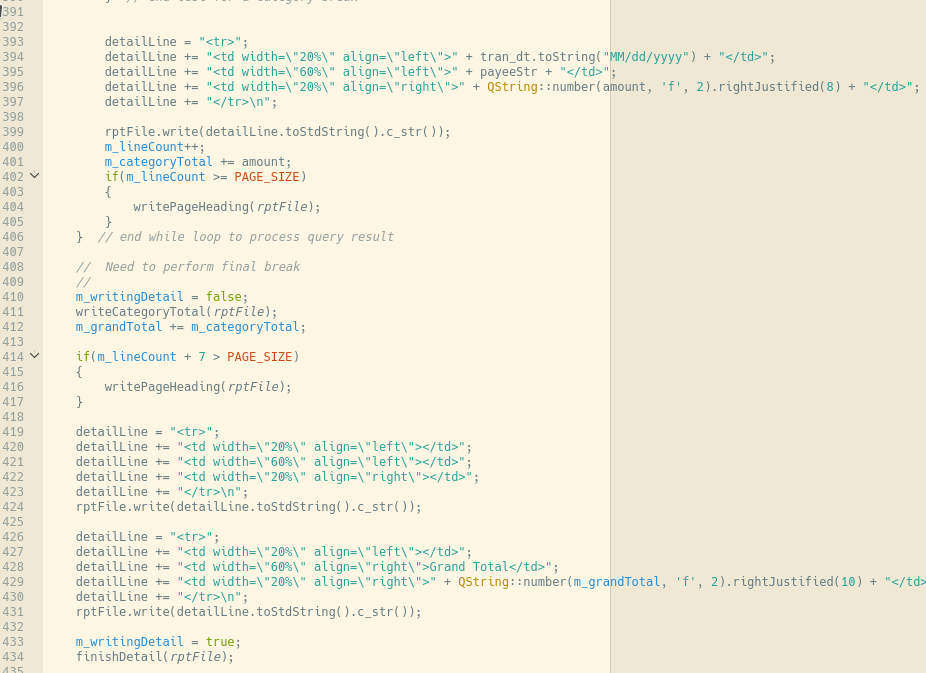This screenshot has height=673, width=926.
Task: Click the detailLine variable on line 419
Action: [112, 432]
